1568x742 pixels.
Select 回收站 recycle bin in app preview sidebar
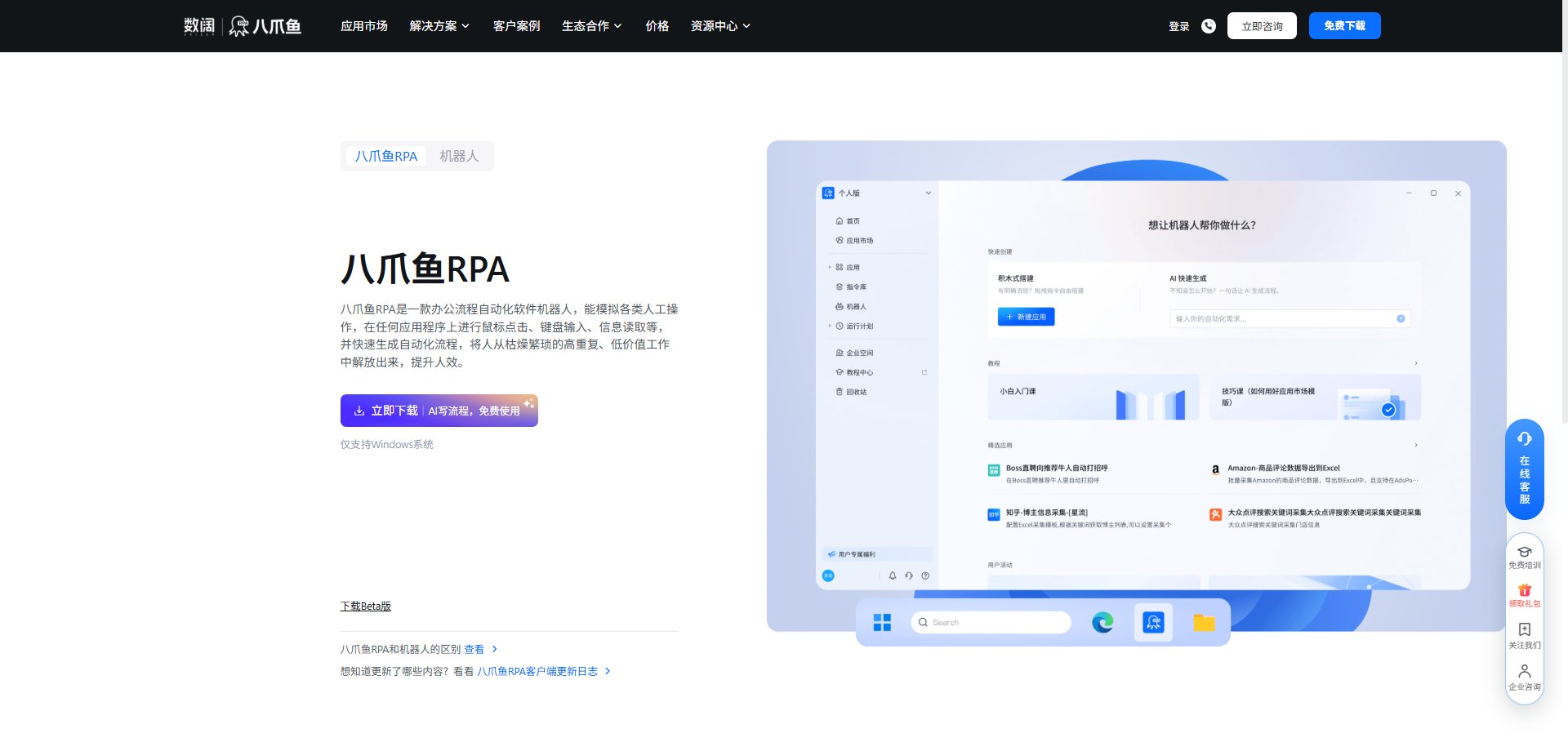[x=851, y=392]
